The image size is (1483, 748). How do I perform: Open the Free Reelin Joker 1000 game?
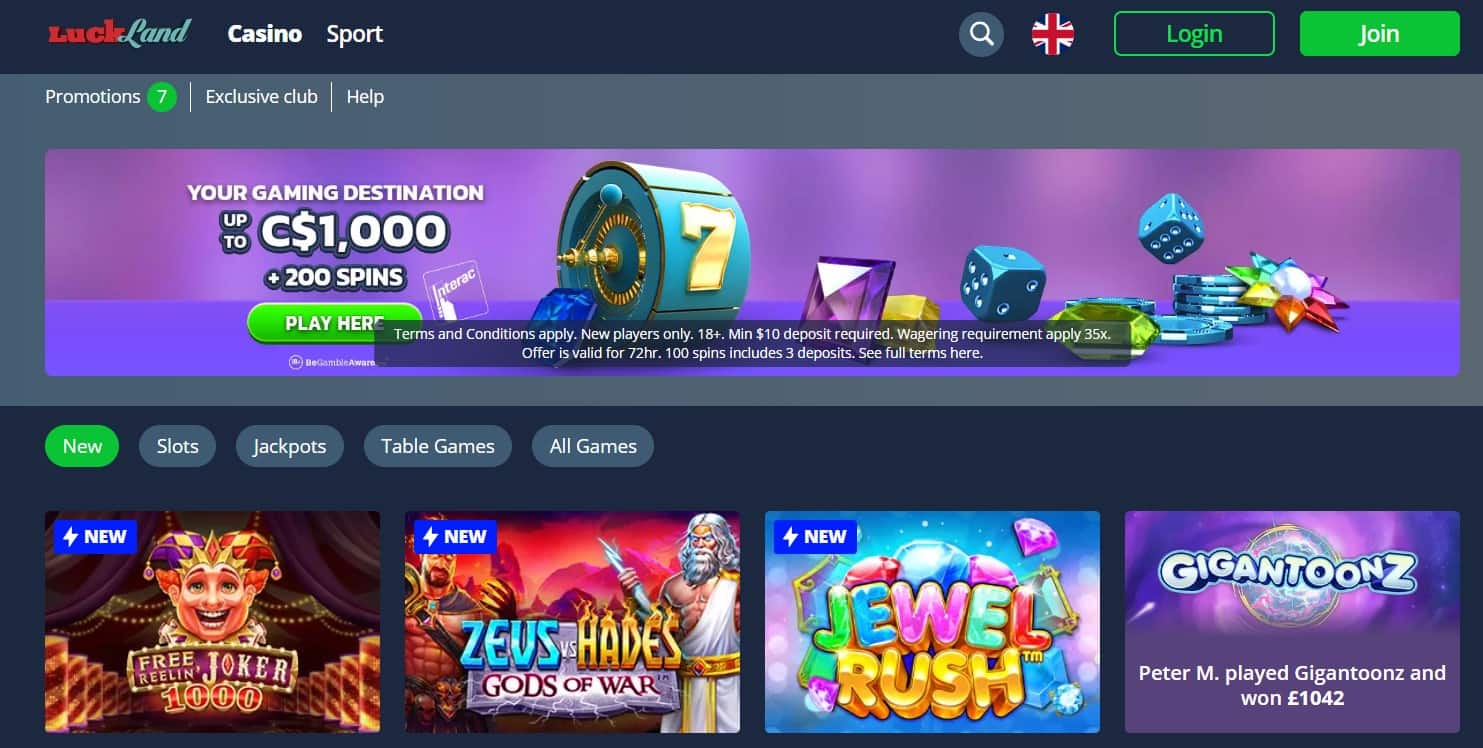pyautogui.click(x=212, y=622)
